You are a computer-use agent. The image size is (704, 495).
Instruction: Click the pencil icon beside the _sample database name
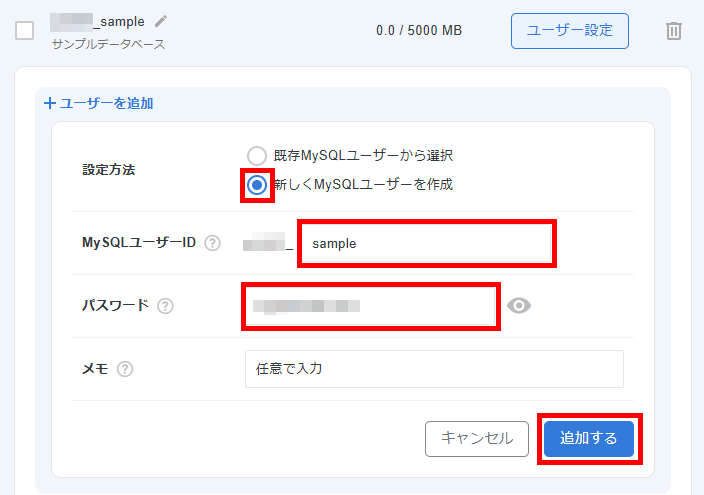click(x=161, y=21)
